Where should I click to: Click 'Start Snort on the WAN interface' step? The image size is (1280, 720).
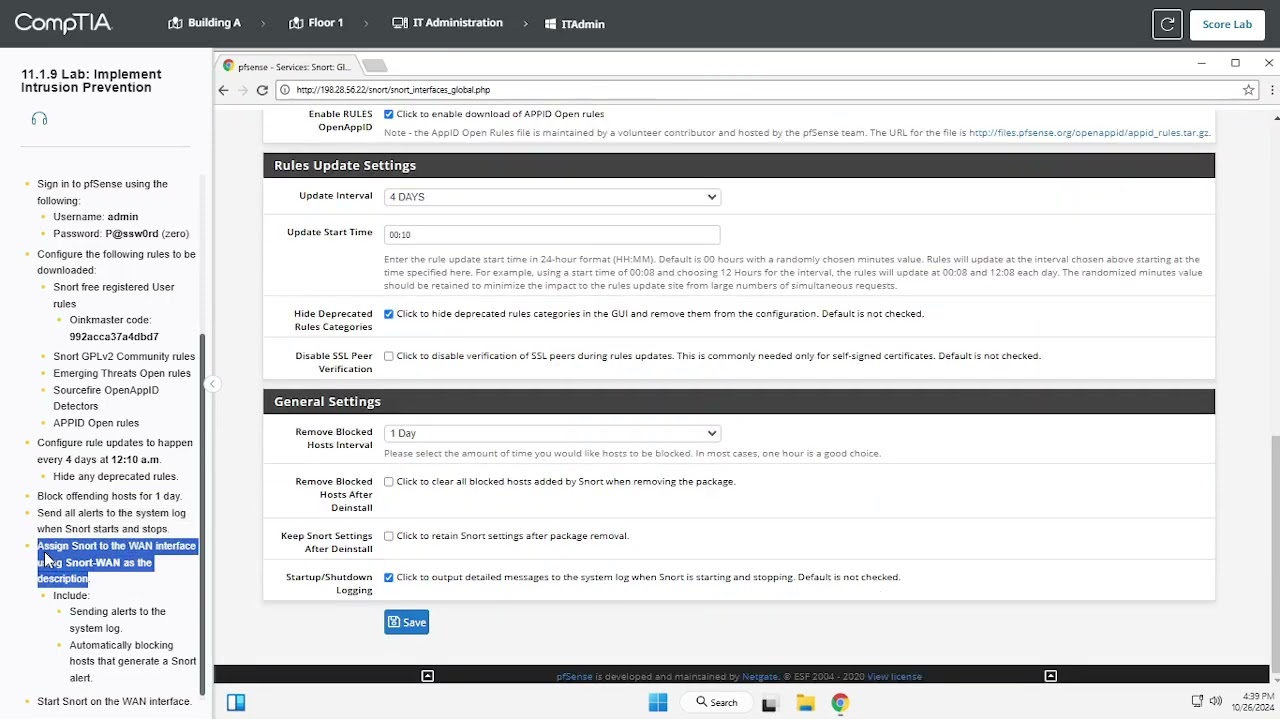(x=114, y=701)
